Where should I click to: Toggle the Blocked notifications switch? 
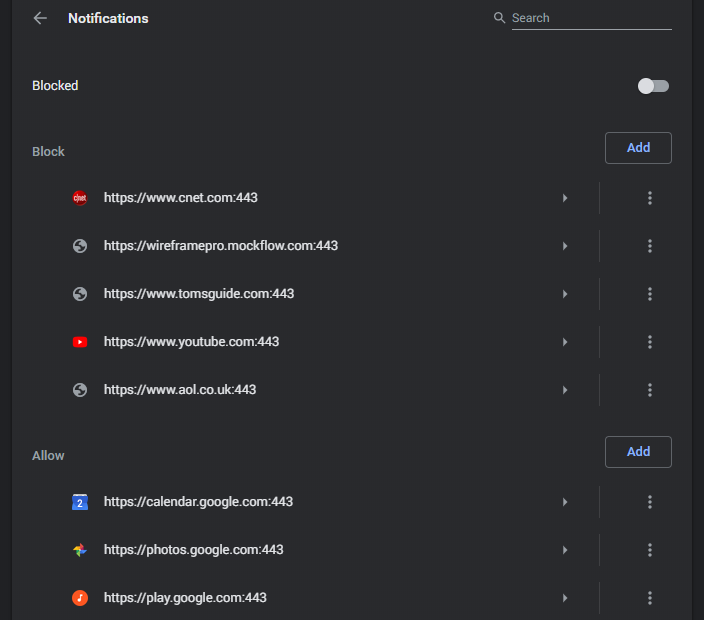653,86
